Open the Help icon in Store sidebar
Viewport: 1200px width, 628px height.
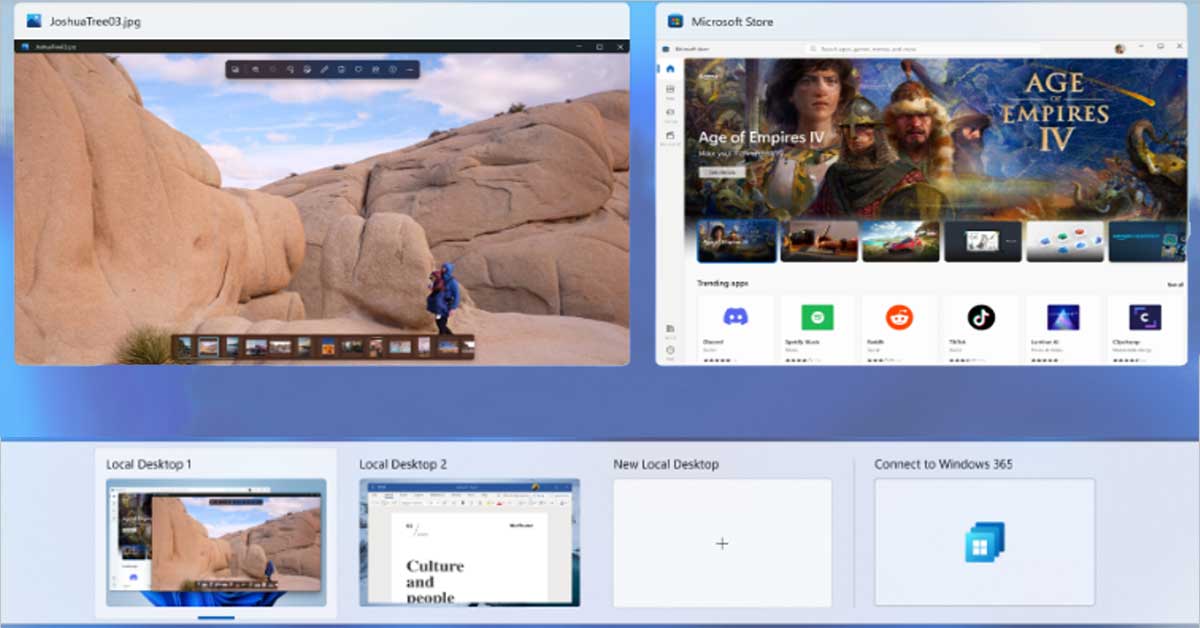670,350
